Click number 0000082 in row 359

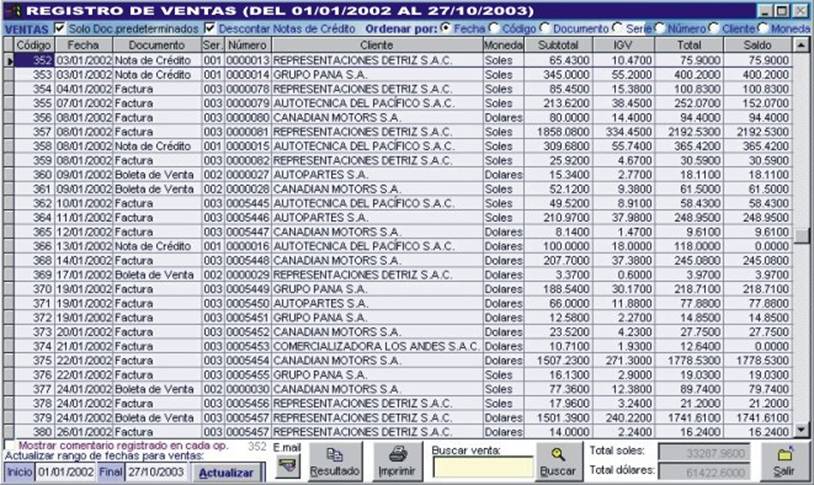(x=248, y=160)
